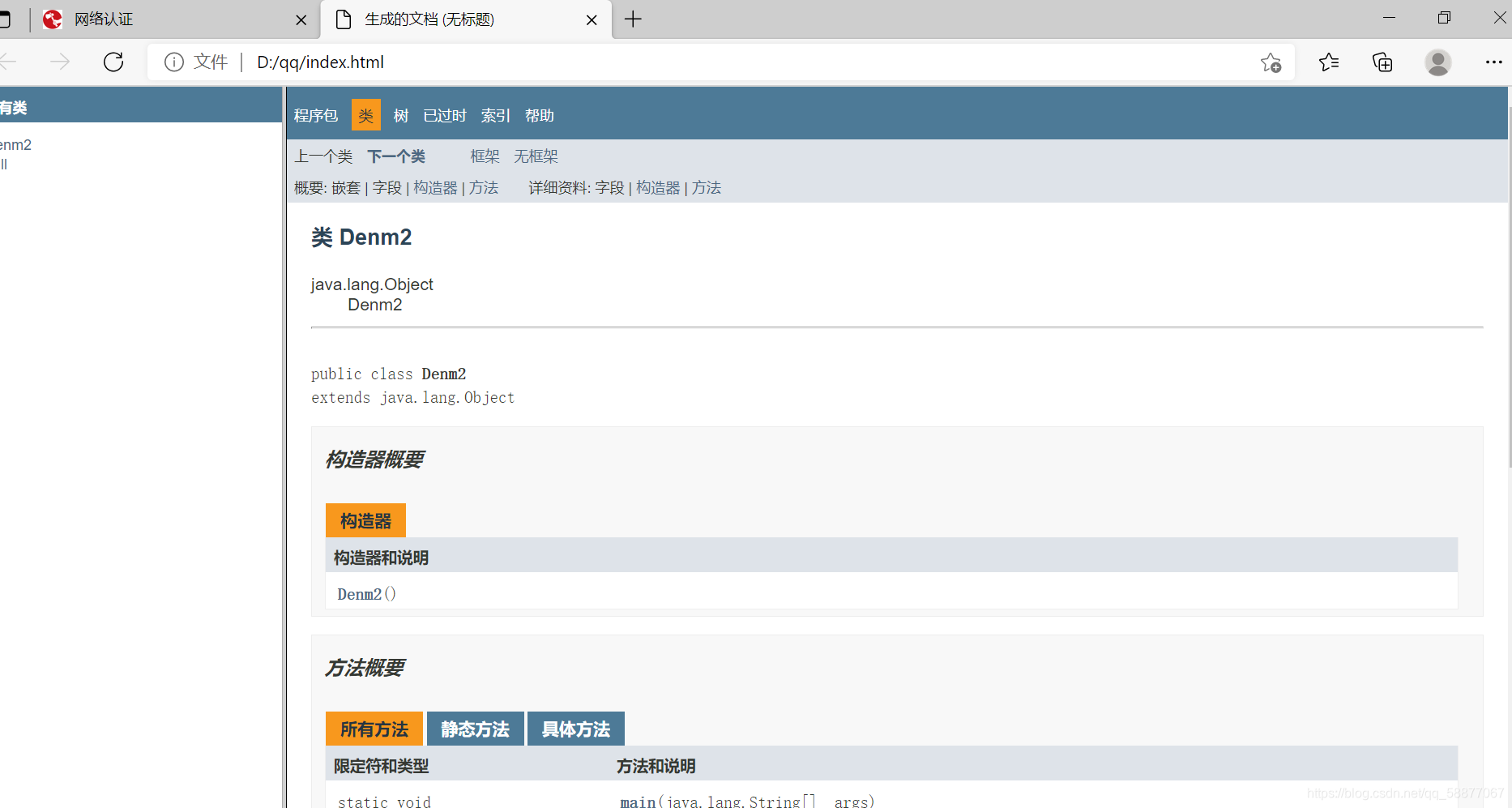Viewport: 1512px width, 808px height.
Task: Close the 网络认证 tab
Action: [x=301, y=20]
